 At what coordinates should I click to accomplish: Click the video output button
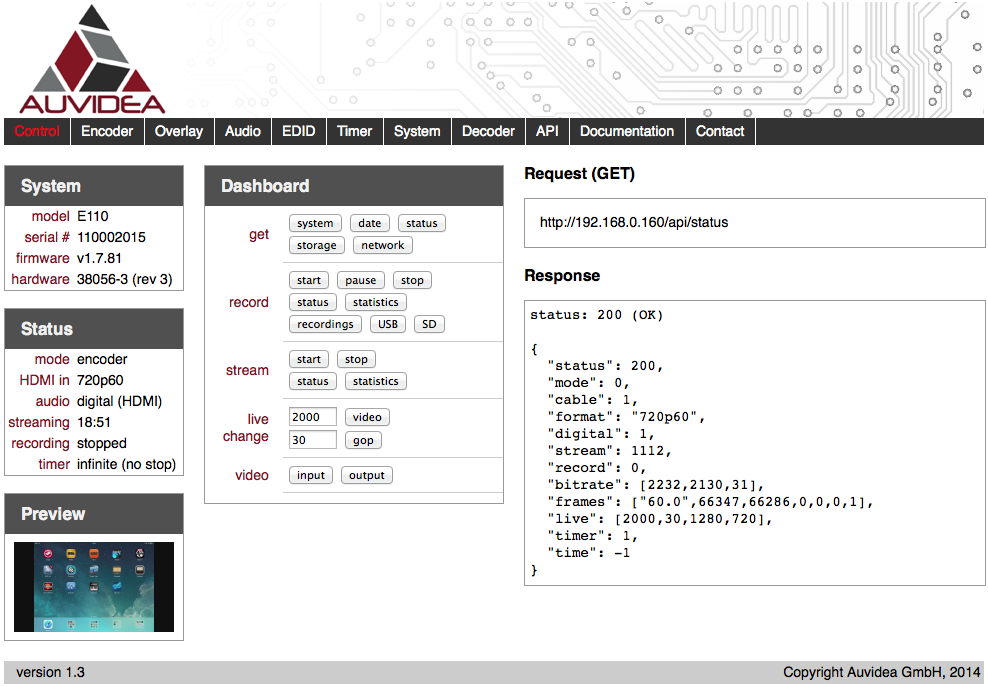pos(367,475)
